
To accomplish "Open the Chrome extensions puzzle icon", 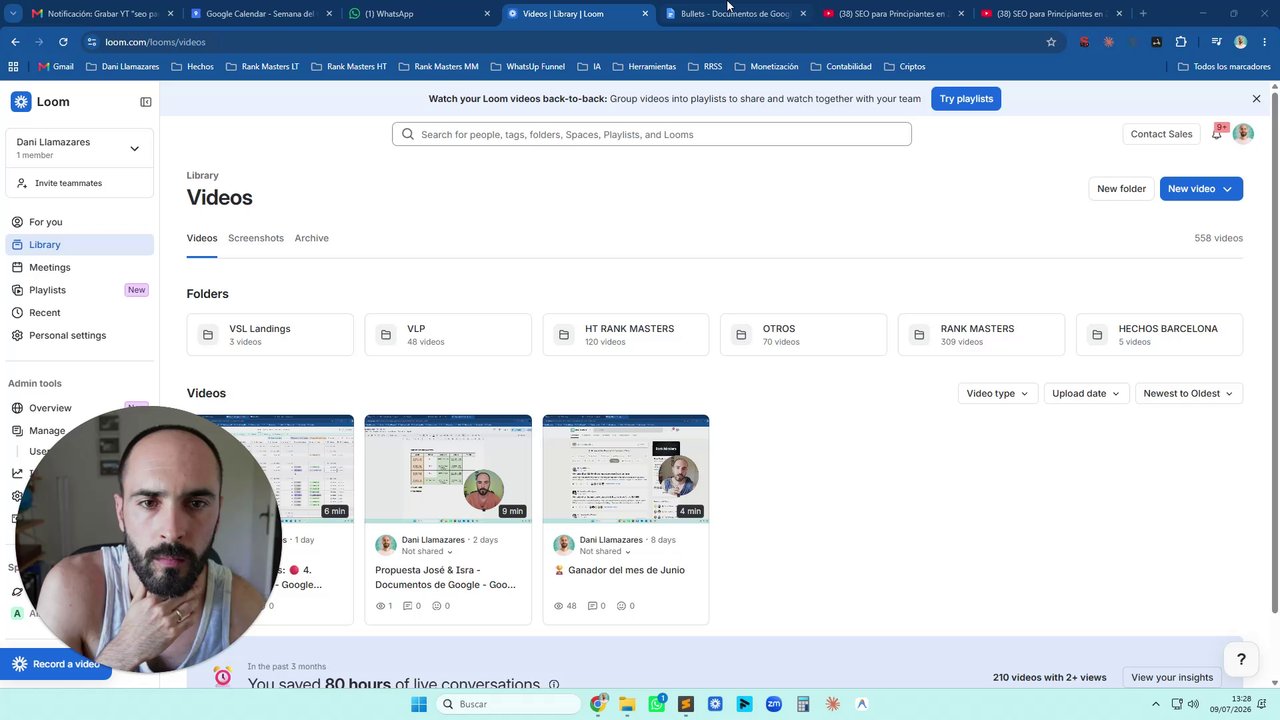I will click(1181, 42).
